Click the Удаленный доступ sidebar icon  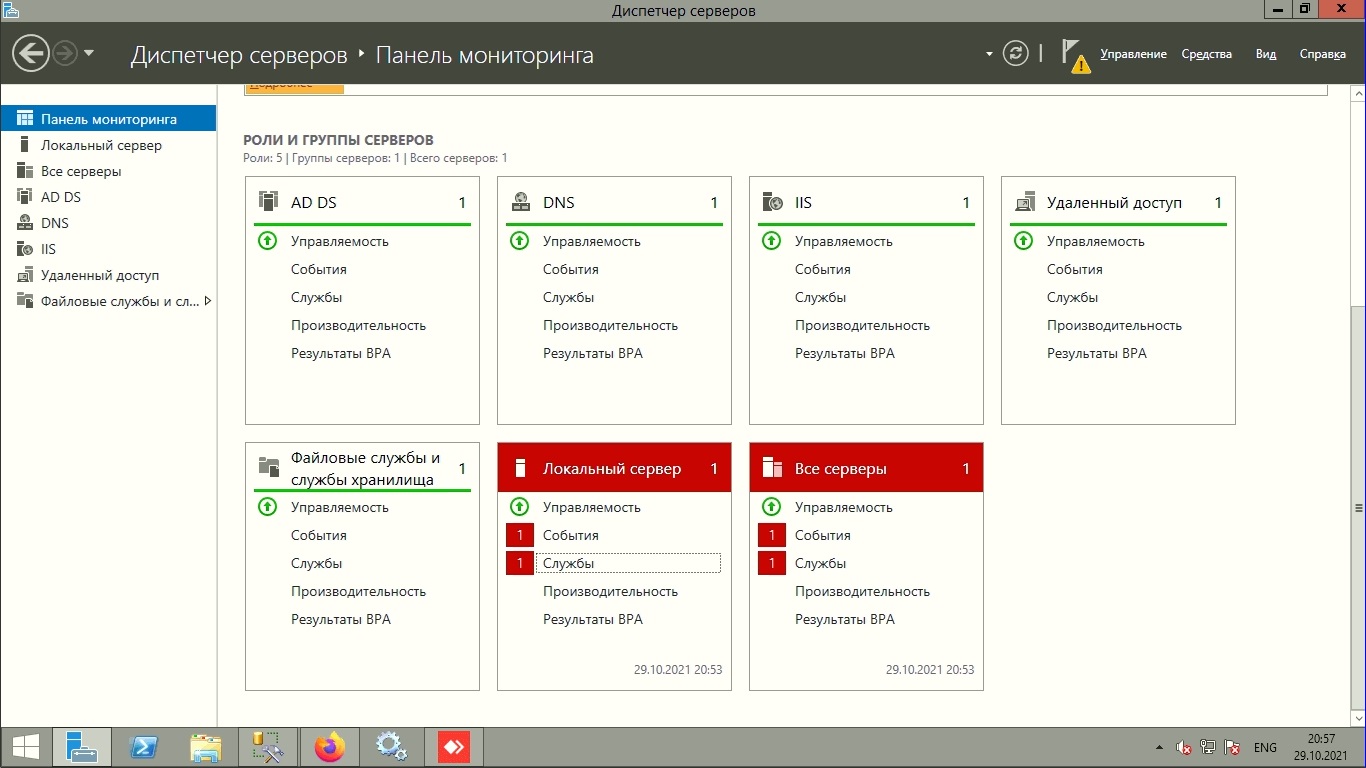[x=25, y=275]
